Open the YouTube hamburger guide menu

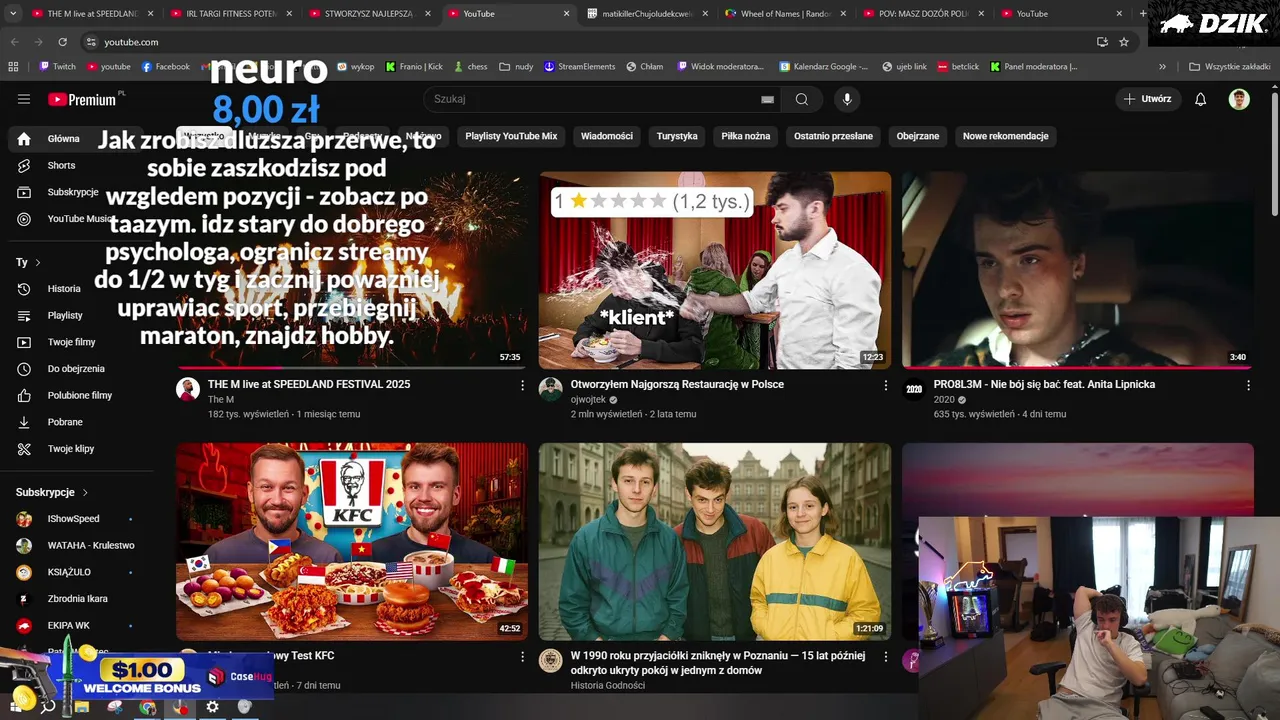point(24,99)
